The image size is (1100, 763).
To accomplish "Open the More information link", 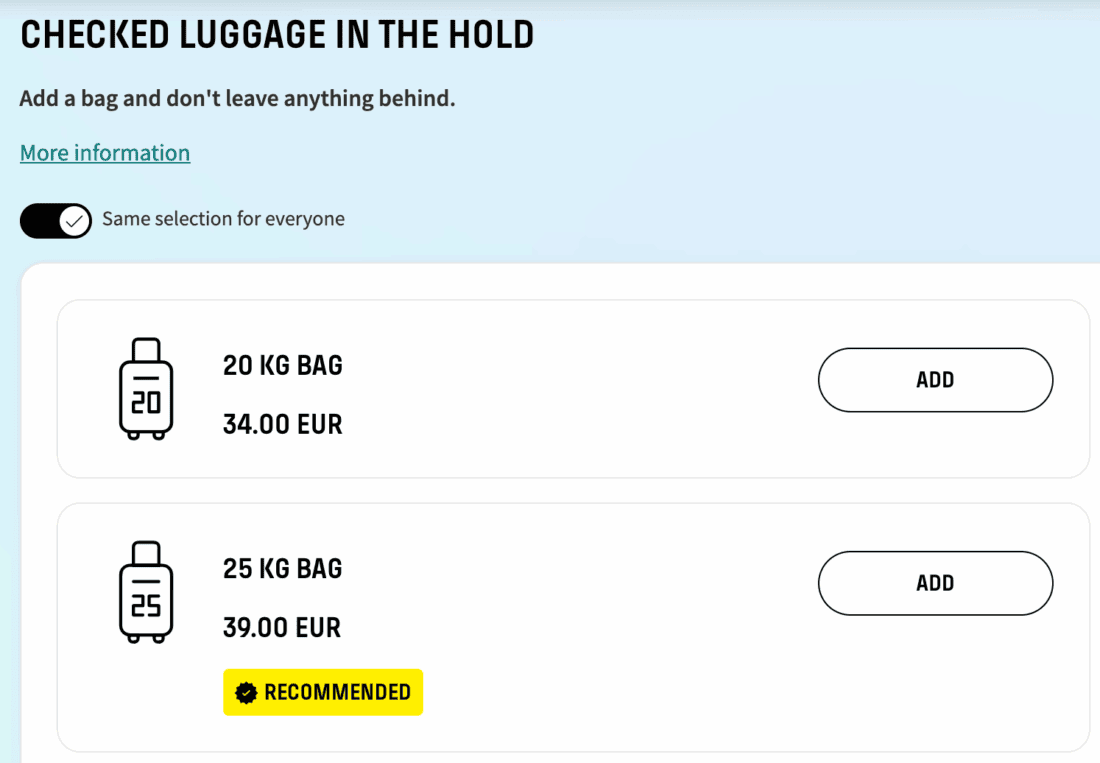I will 105,153.
